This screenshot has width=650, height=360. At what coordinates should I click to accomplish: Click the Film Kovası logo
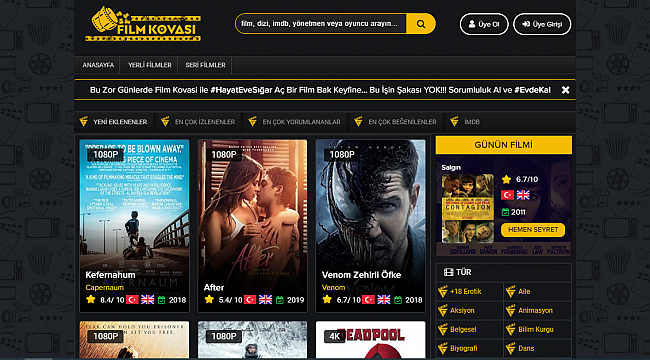click(x=143, y=24)
